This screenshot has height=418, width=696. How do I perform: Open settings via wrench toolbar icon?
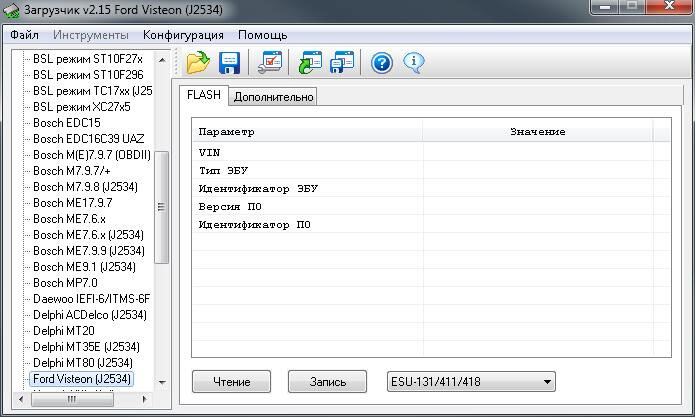pyautogui.click(x=269, y=63)
